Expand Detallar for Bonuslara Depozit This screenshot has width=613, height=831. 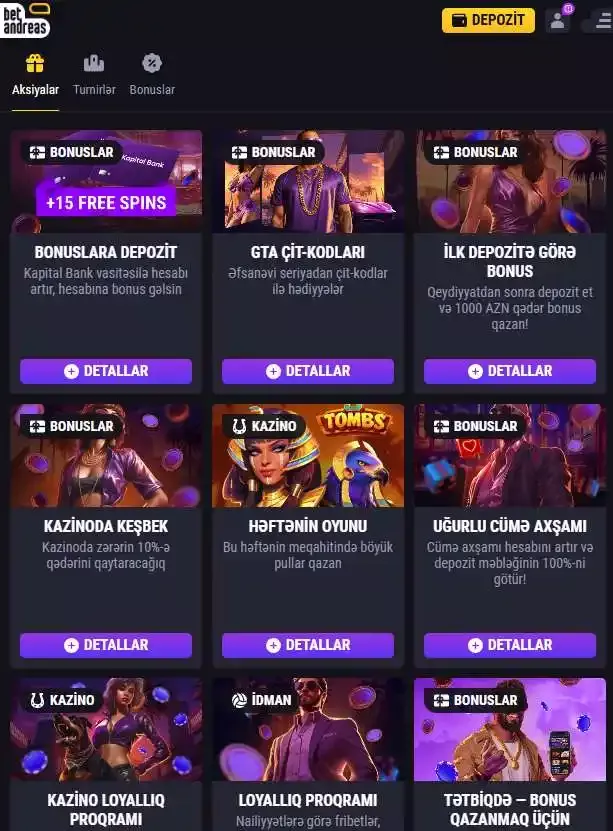pos(106,371)
